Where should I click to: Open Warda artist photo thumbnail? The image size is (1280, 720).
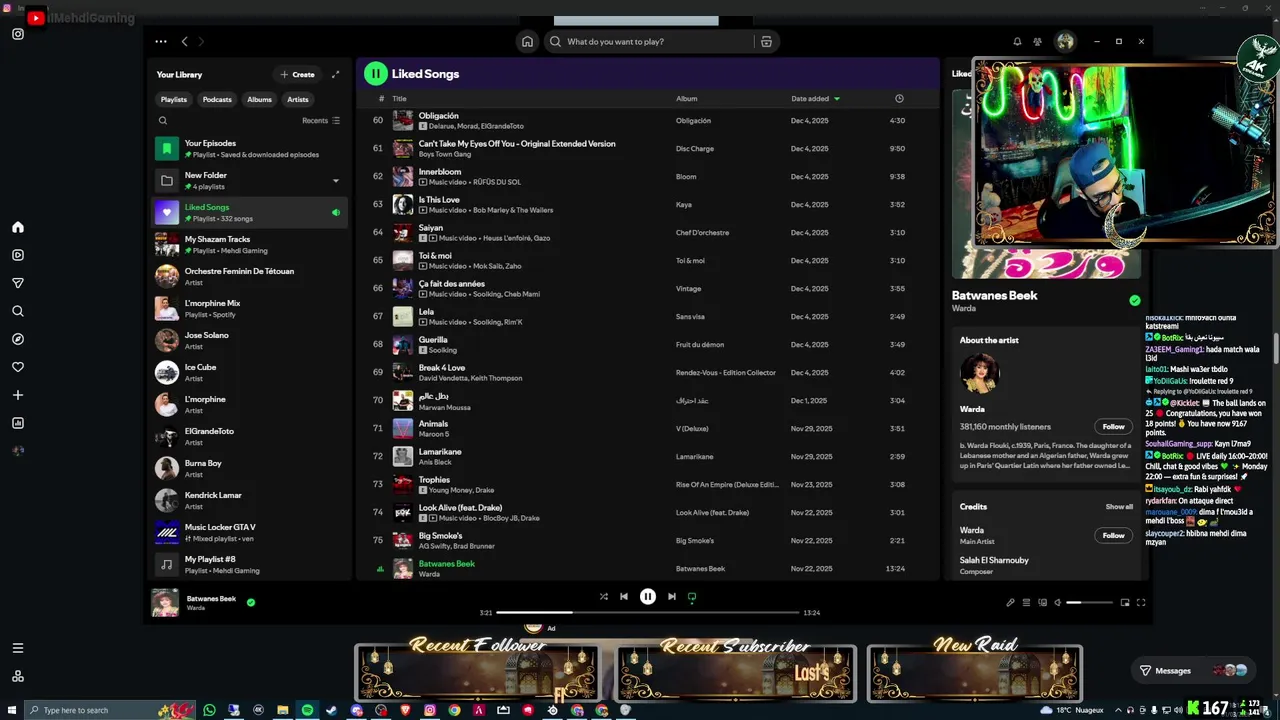[980, 373]
